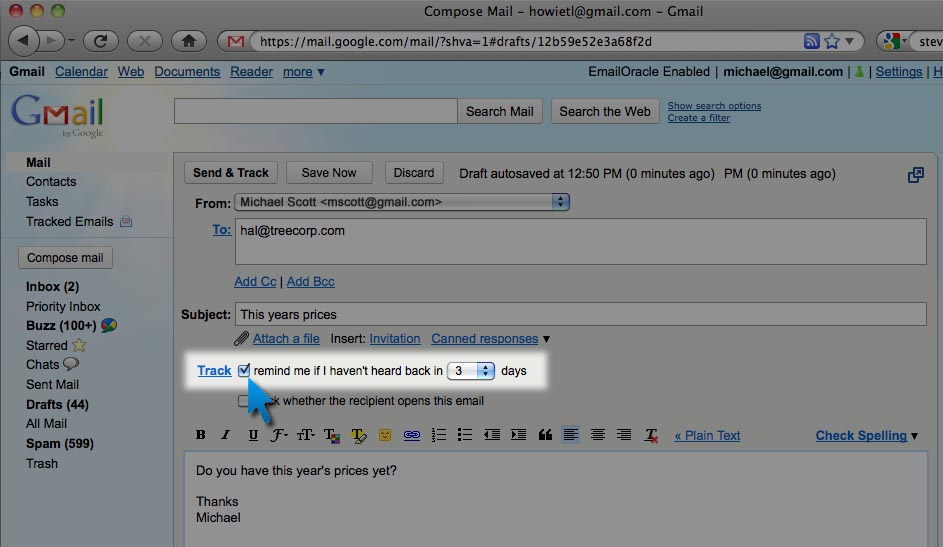943x547 pixels.
Task: Open the history dropdown next to Forward button
Action: tap(71, 41)
